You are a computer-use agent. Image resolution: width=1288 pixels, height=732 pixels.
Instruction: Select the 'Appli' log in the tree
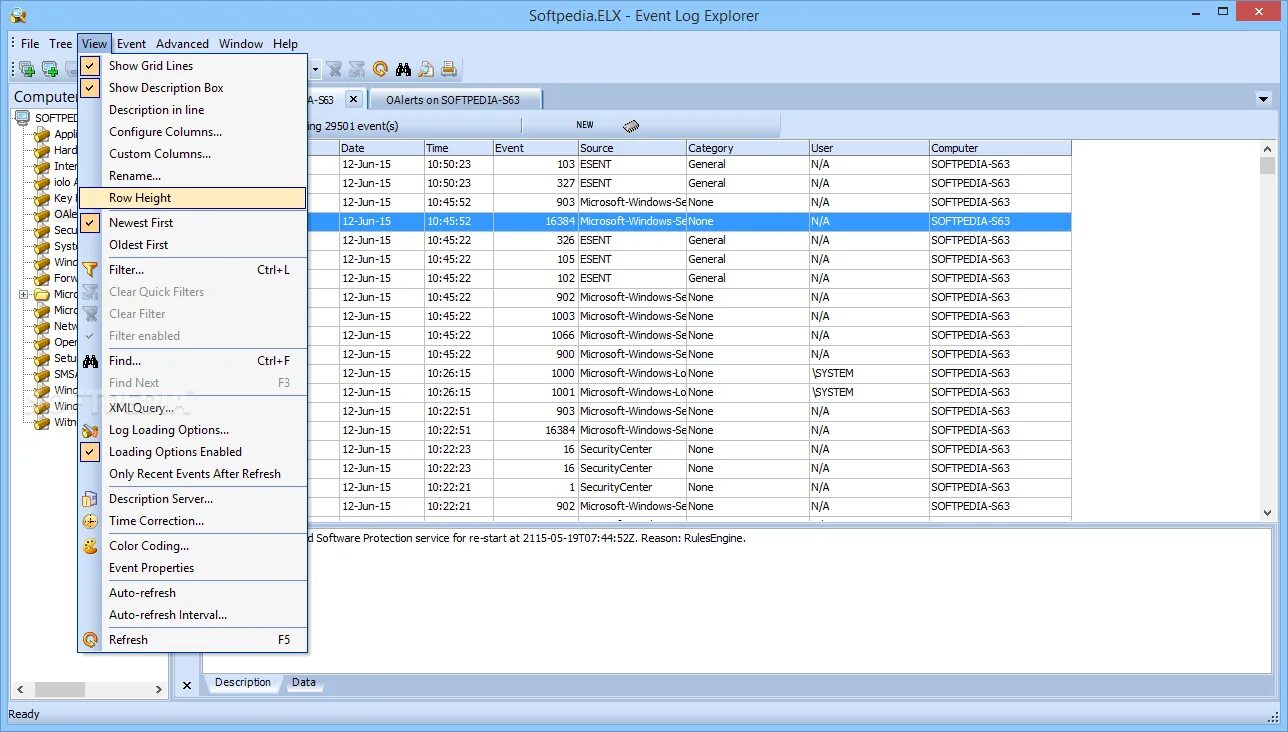[x=66, y=134]
